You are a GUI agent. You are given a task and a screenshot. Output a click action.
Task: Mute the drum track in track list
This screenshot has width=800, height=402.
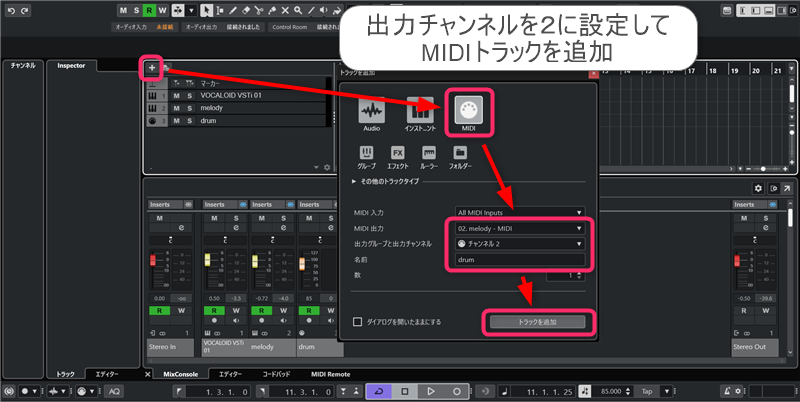pos(177,121)
